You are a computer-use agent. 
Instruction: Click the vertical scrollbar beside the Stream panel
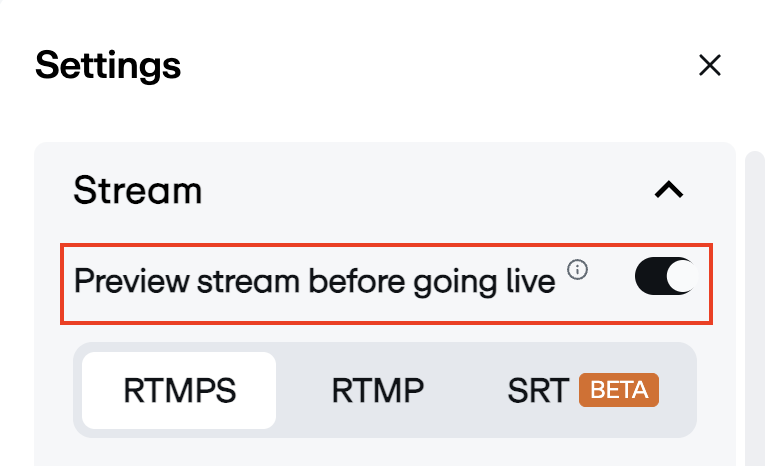pyautogui.click(x=755, y=300)
